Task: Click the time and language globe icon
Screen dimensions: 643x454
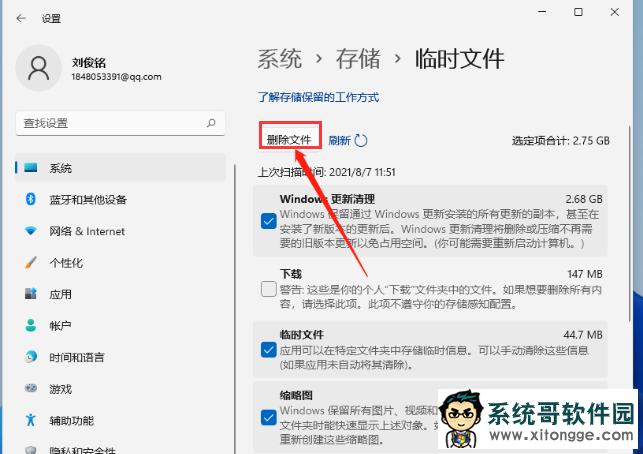Action: tap(31, 357)
